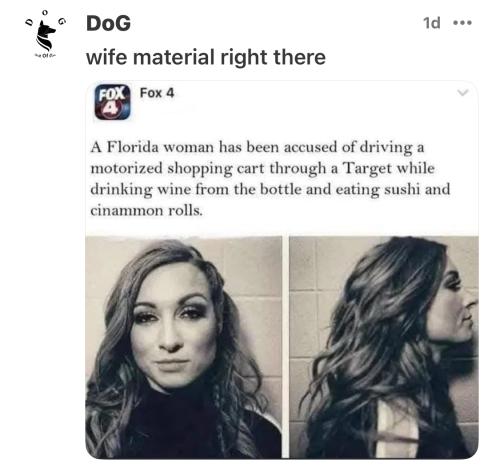Click the woman's face in the left photo
The width and height of the screenshot is (500, 468).
tap(172, 325)
